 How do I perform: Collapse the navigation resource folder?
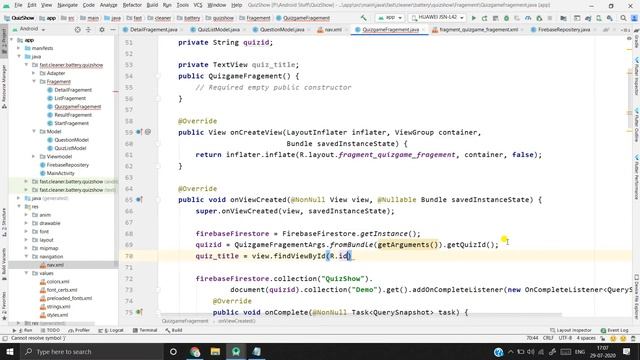pyautogui.click(x=27, y=256)
